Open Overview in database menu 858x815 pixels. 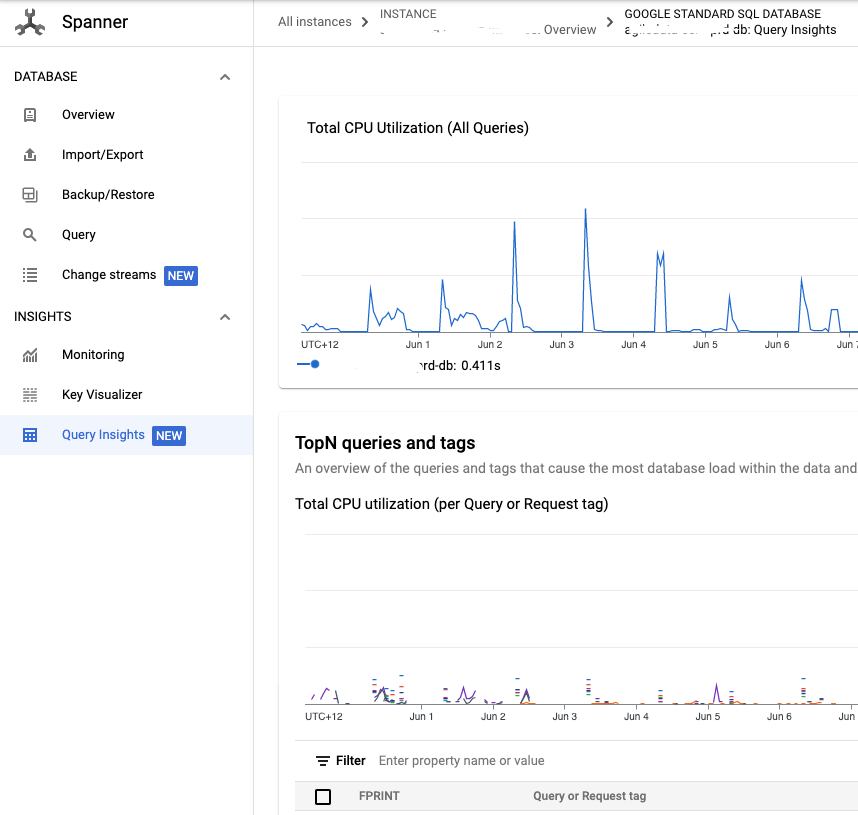[x=88, y=115]
